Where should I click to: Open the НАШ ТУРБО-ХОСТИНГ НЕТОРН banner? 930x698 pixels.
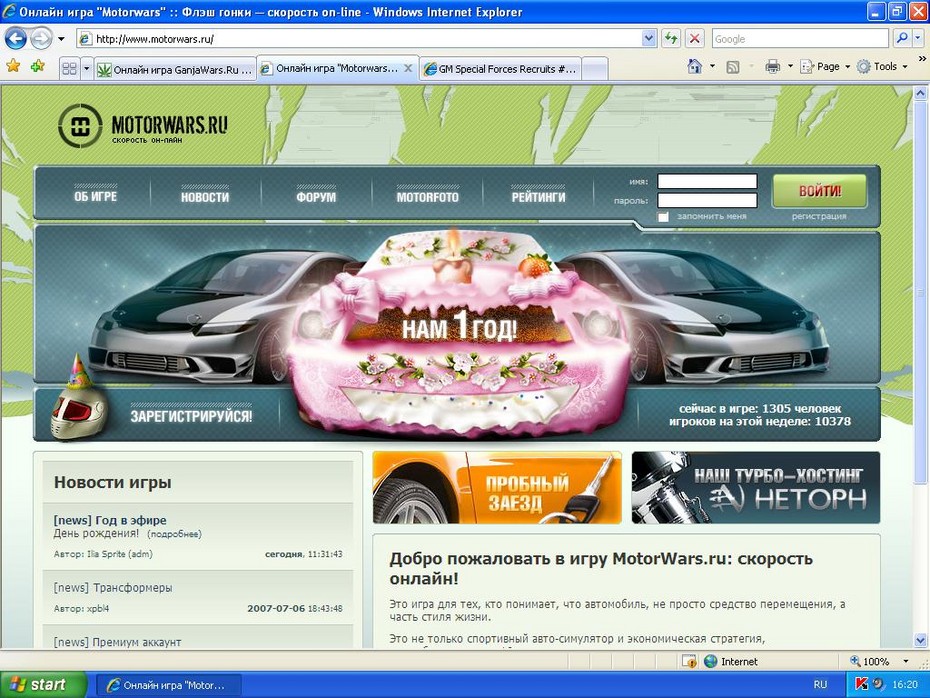click(x=756, y=487)
